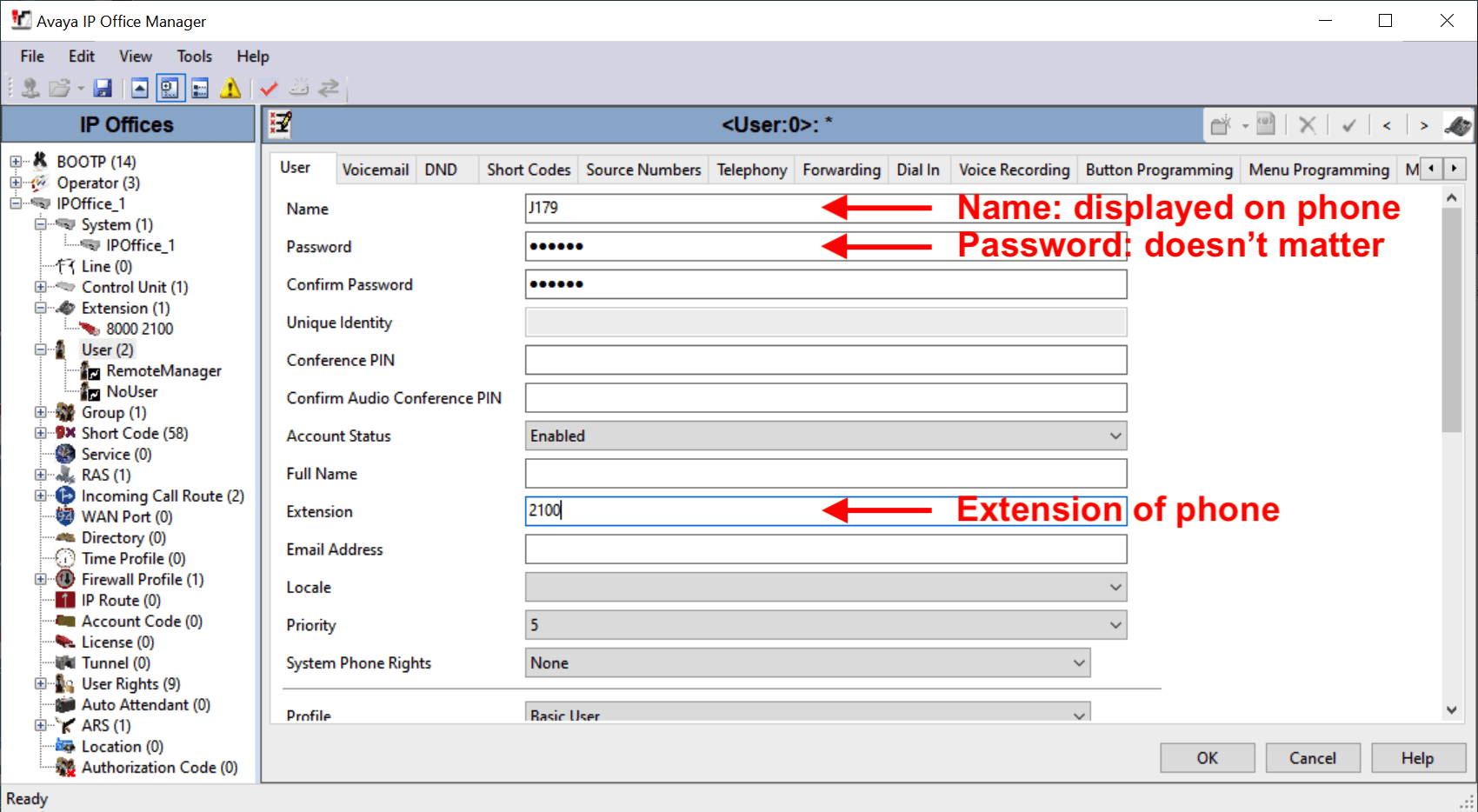Select extension 8000 2100 in tree
The image size is (1478, 812).
[139, 329]
